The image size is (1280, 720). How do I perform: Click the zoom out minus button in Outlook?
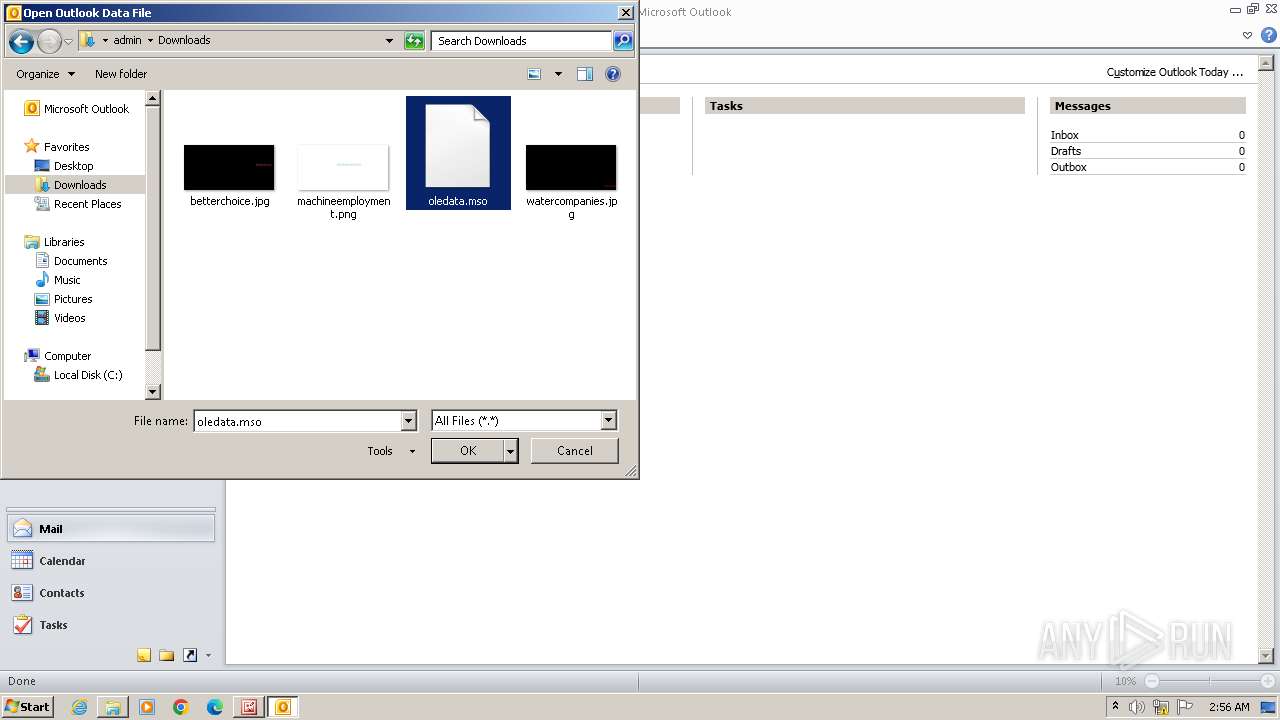(1152, 681)
